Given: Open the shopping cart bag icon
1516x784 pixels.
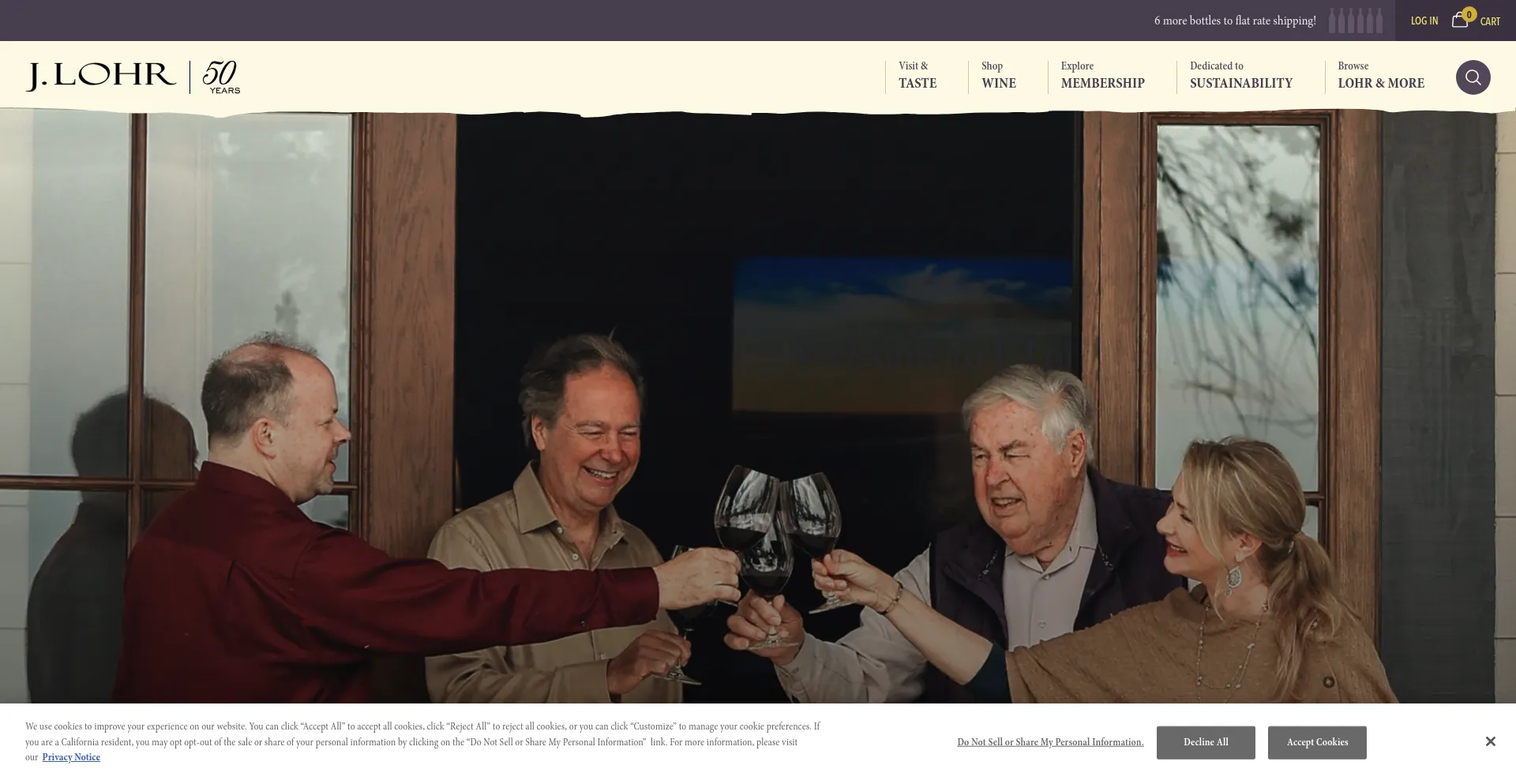Looking at the screenshot, I should pos(1459,21).
